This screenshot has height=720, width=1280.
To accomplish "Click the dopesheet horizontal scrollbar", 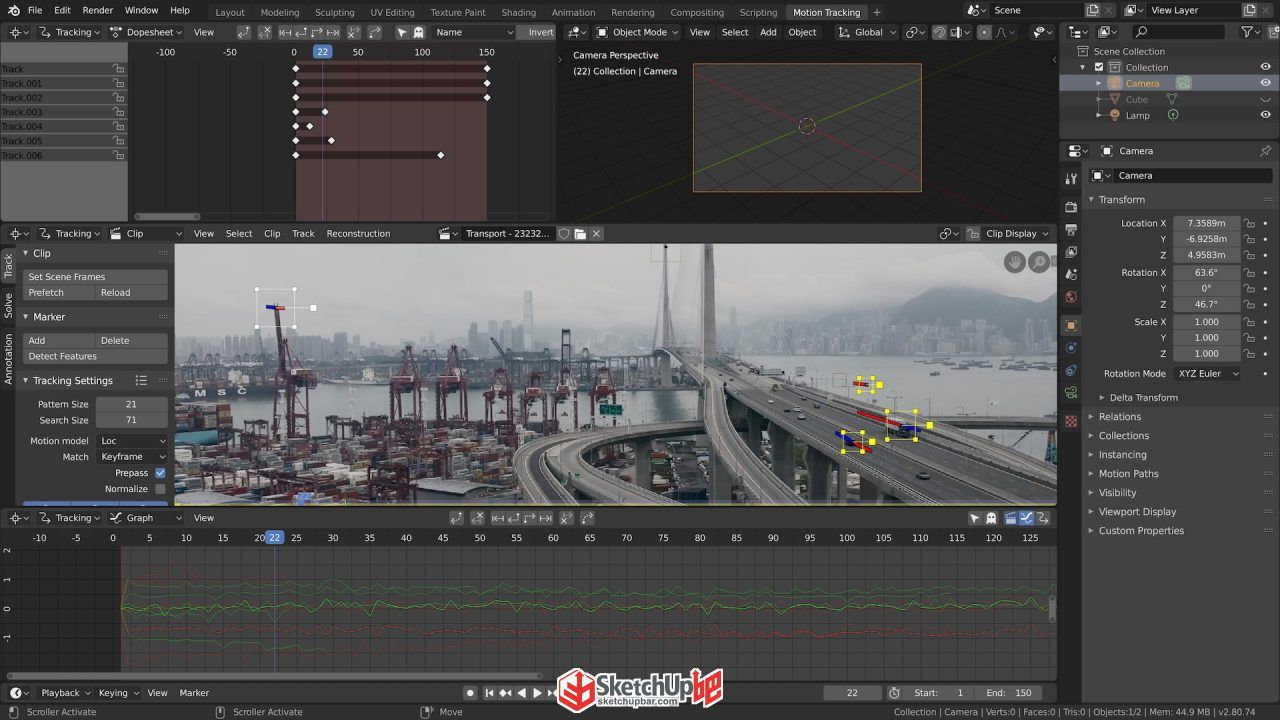I will (x=167, y=216).
